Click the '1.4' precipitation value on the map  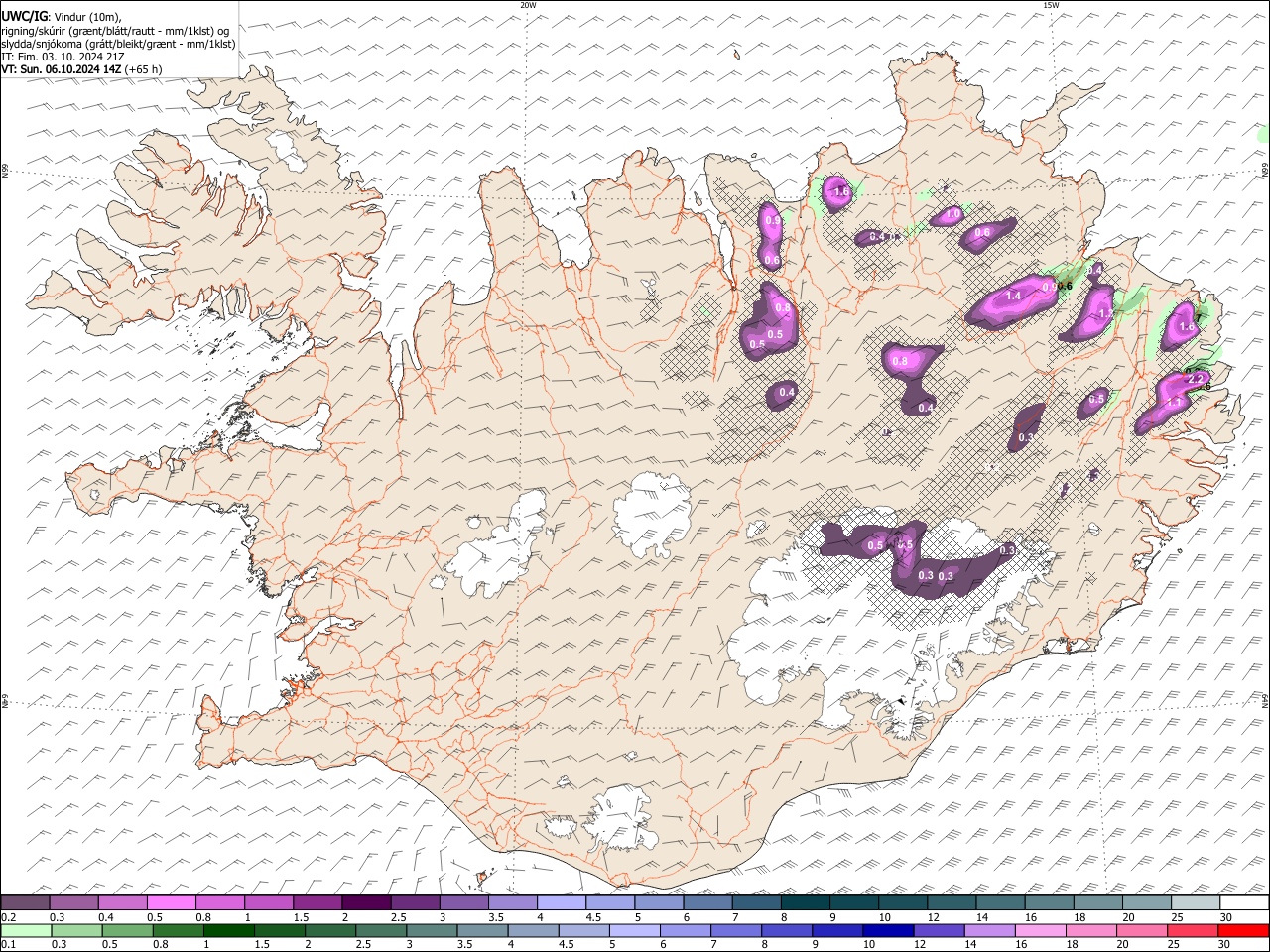pos(1013,296)
